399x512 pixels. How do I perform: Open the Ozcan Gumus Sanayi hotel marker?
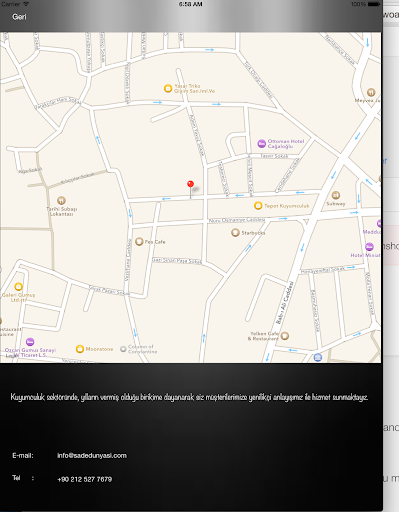tap(30, 342)
